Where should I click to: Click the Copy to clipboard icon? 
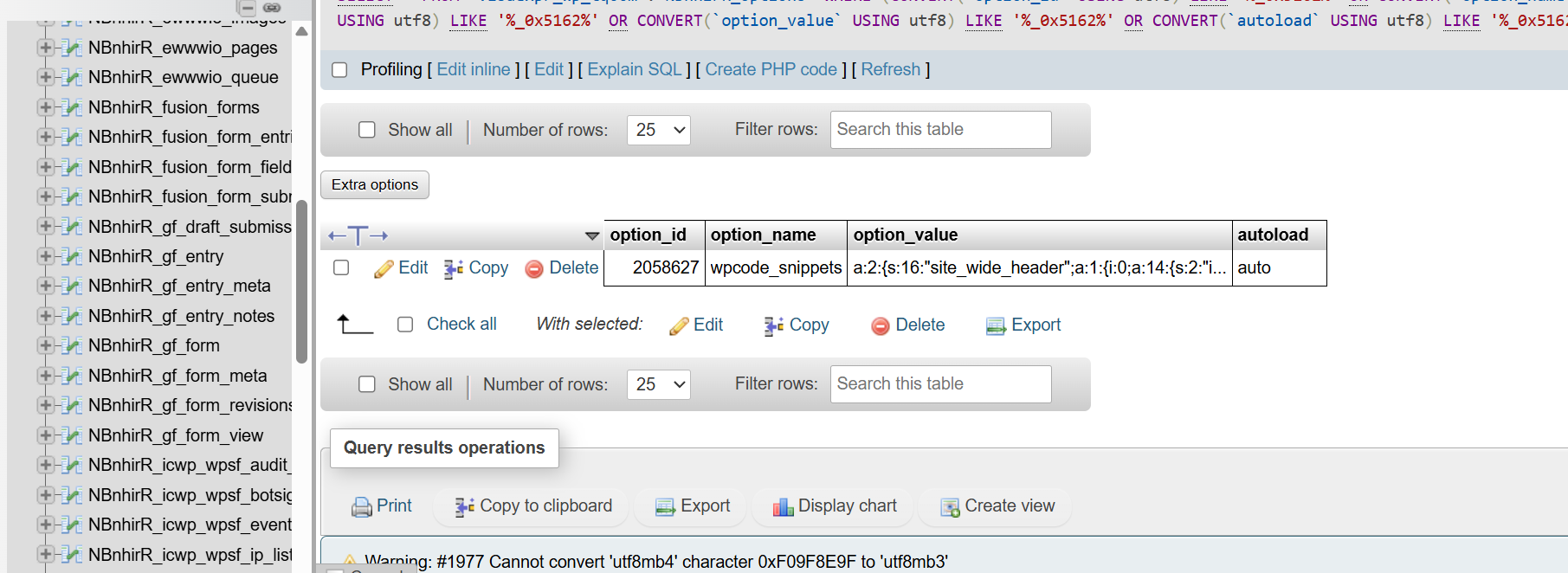pos(465,507)
